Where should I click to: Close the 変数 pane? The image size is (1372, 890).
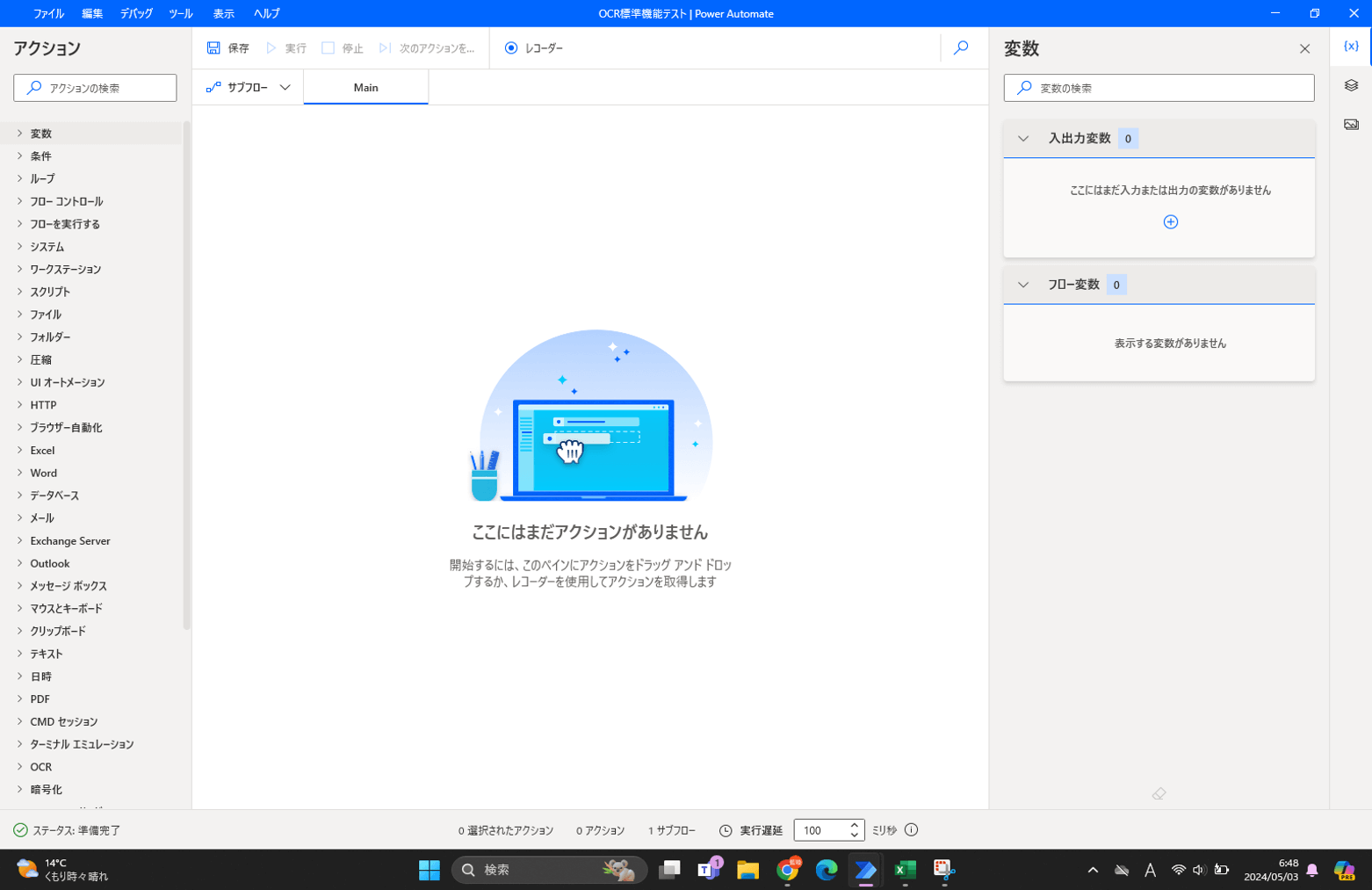click(x=1304, y=48)
